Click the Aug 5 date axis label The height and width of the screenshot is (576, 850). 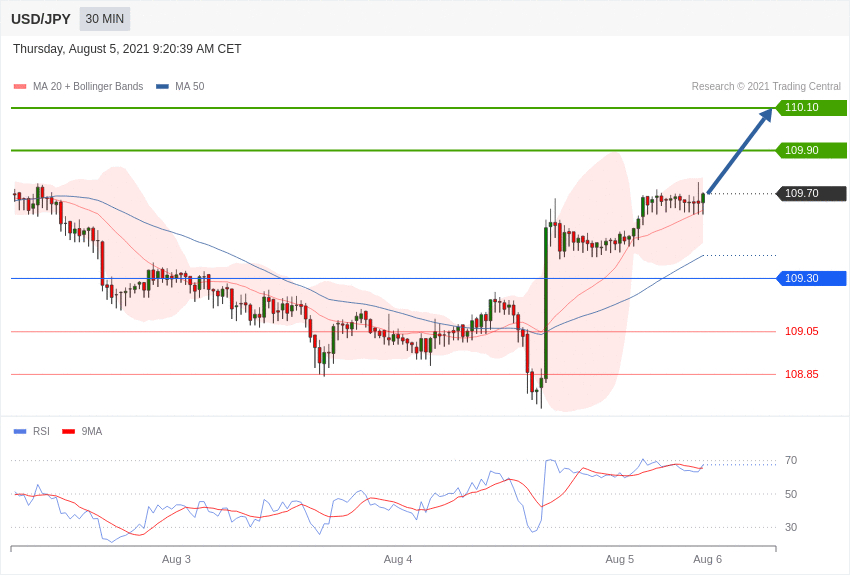[620, 559]
